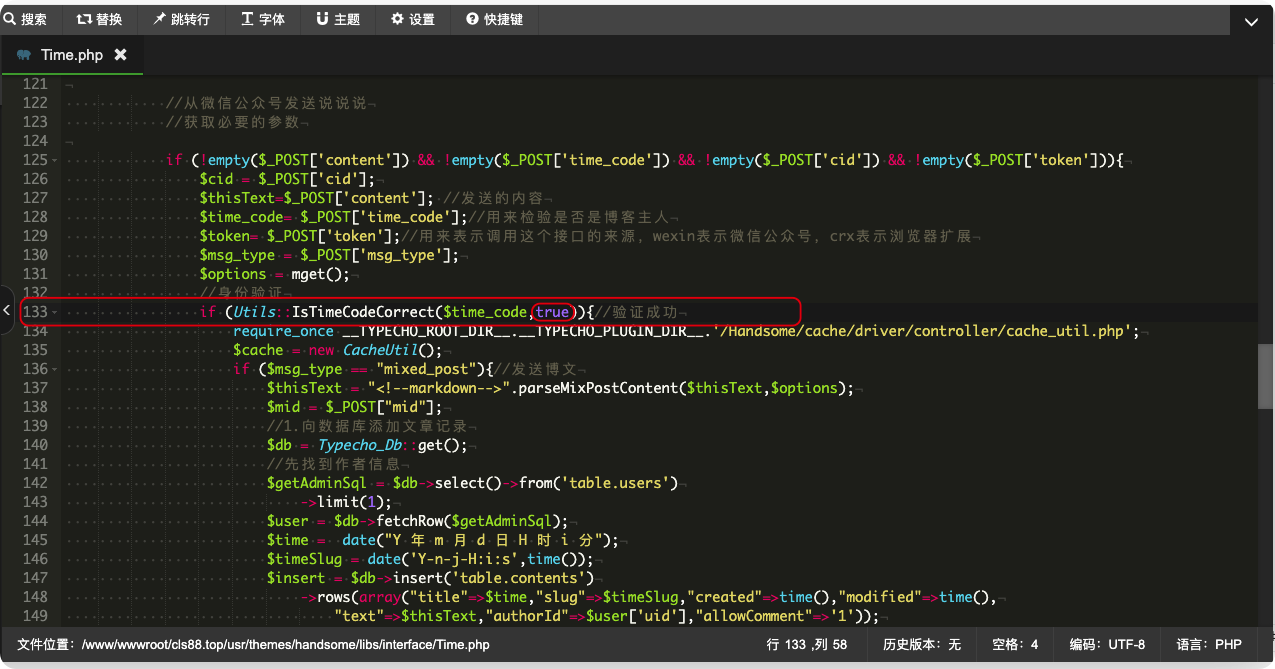Expand the left side panel arrow

(x=6, y=311)
